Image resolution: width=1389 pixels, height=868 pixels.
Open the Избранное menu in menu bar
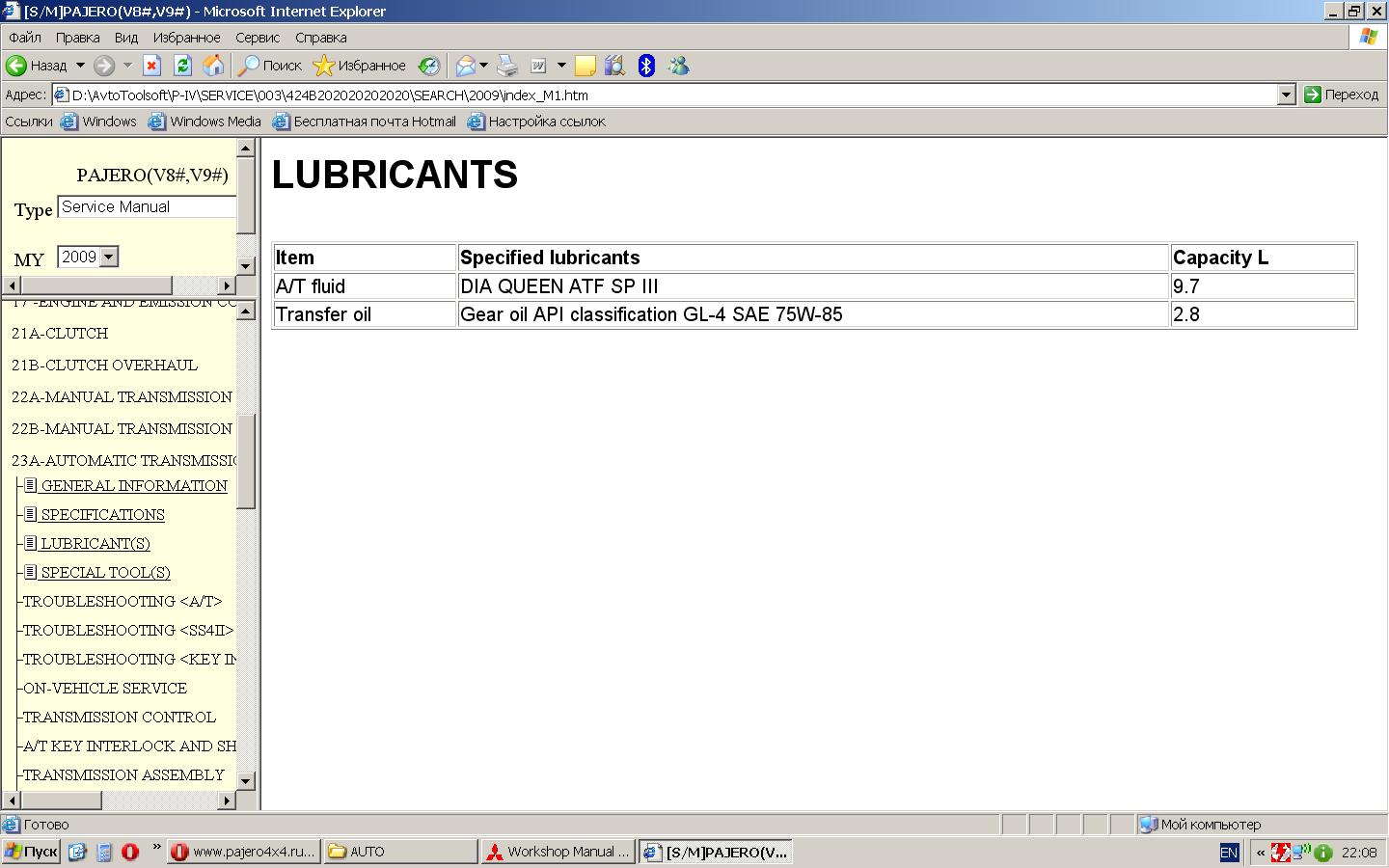pyautogui.click(x=186, y=38)
